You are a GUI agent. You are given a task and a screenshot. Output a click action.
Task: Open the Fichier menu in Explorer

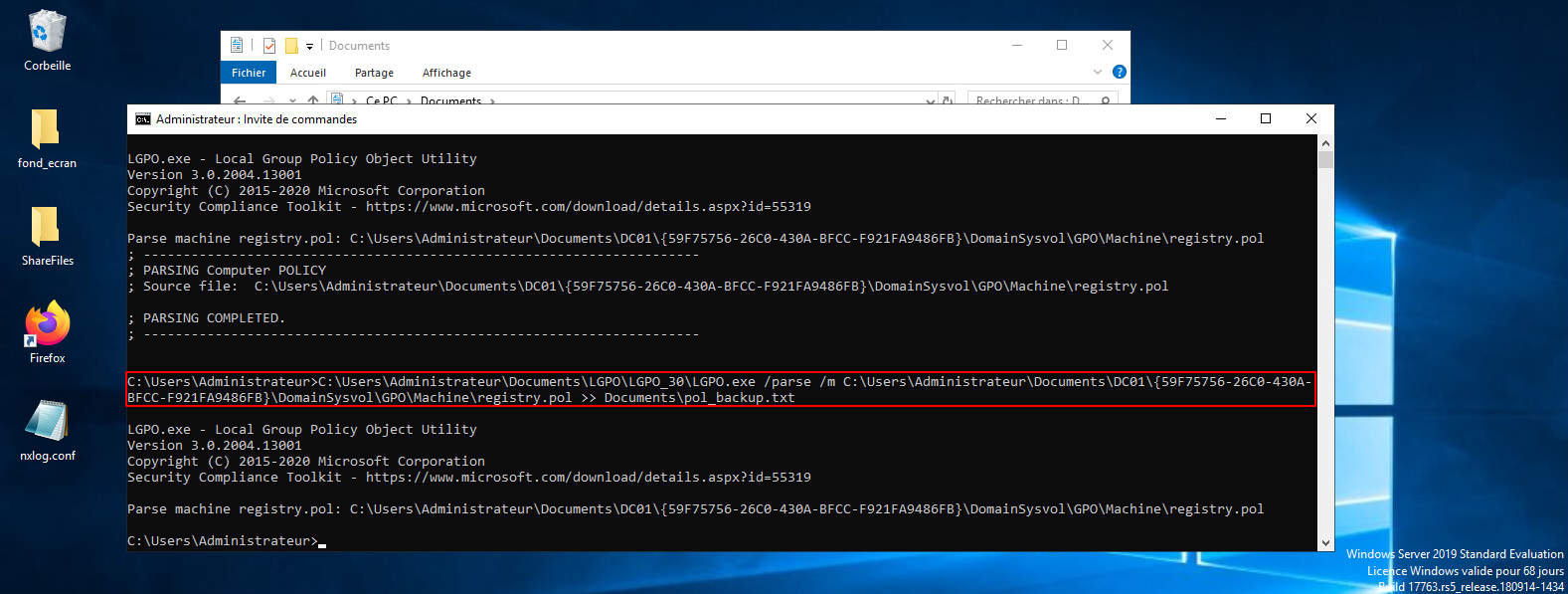[249, 73]
